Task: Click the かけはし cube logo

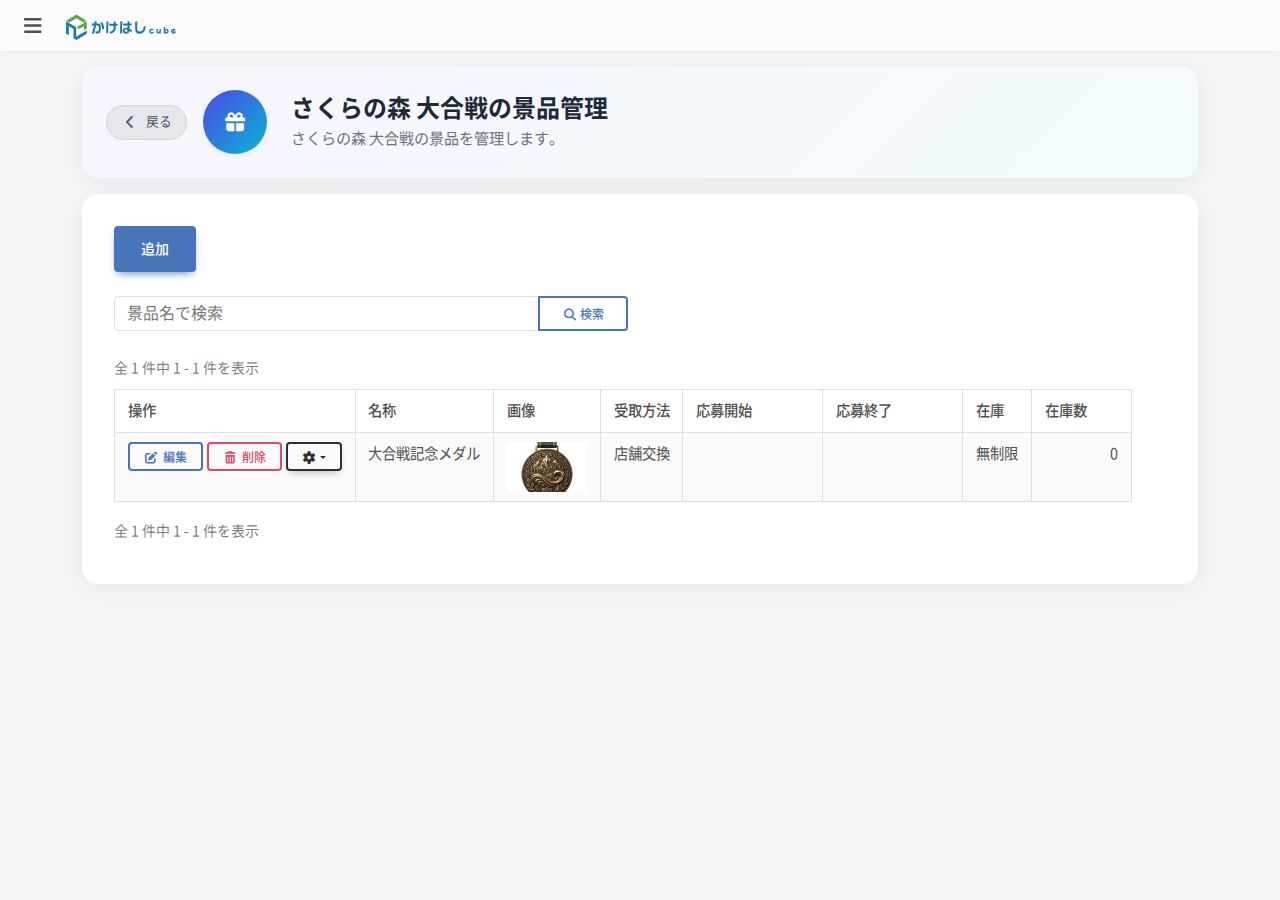Action: [121, 27]
